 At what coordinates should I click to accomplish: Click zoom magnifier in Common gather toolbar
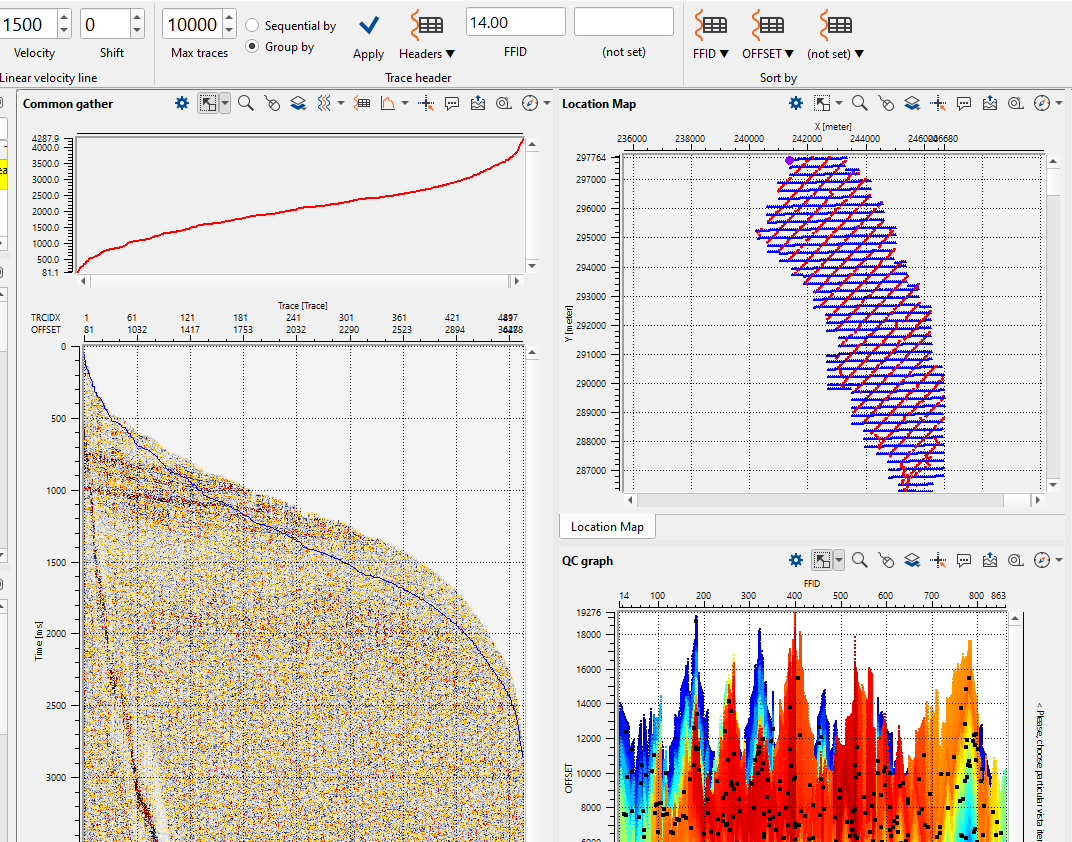coord(245,103)
